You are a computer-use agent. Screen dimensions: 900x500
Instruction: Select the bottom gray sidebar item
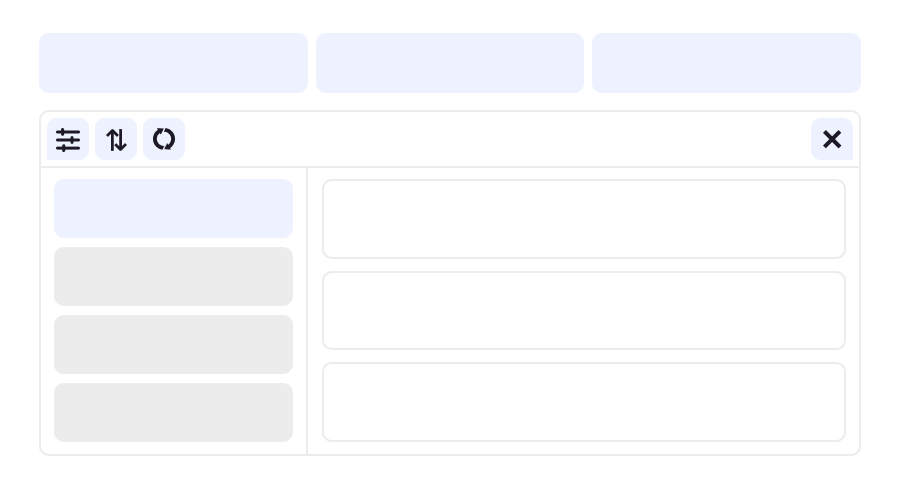click(x=173, y=412)
